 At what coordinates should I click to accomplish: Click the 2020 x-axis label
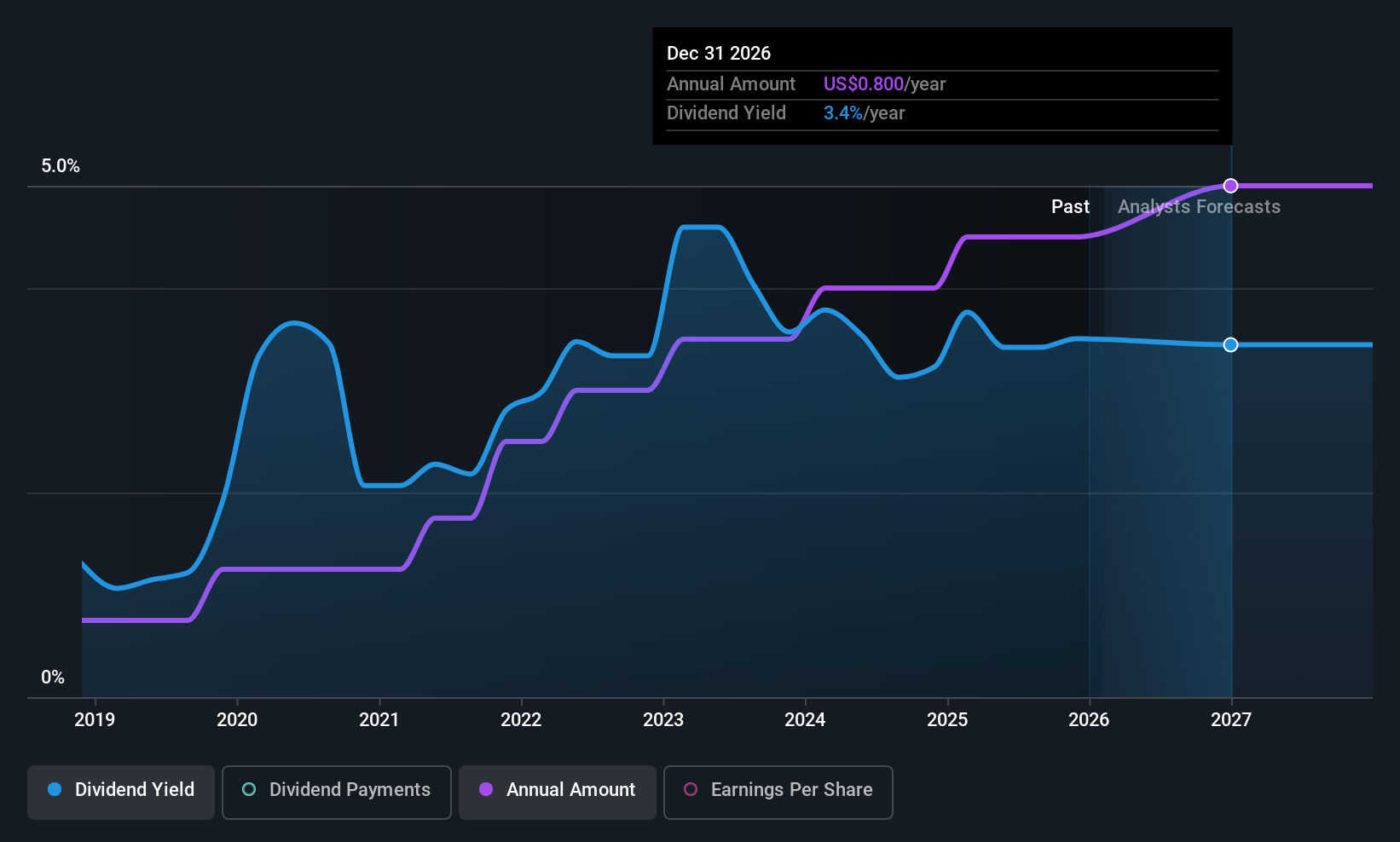[237, 719]
